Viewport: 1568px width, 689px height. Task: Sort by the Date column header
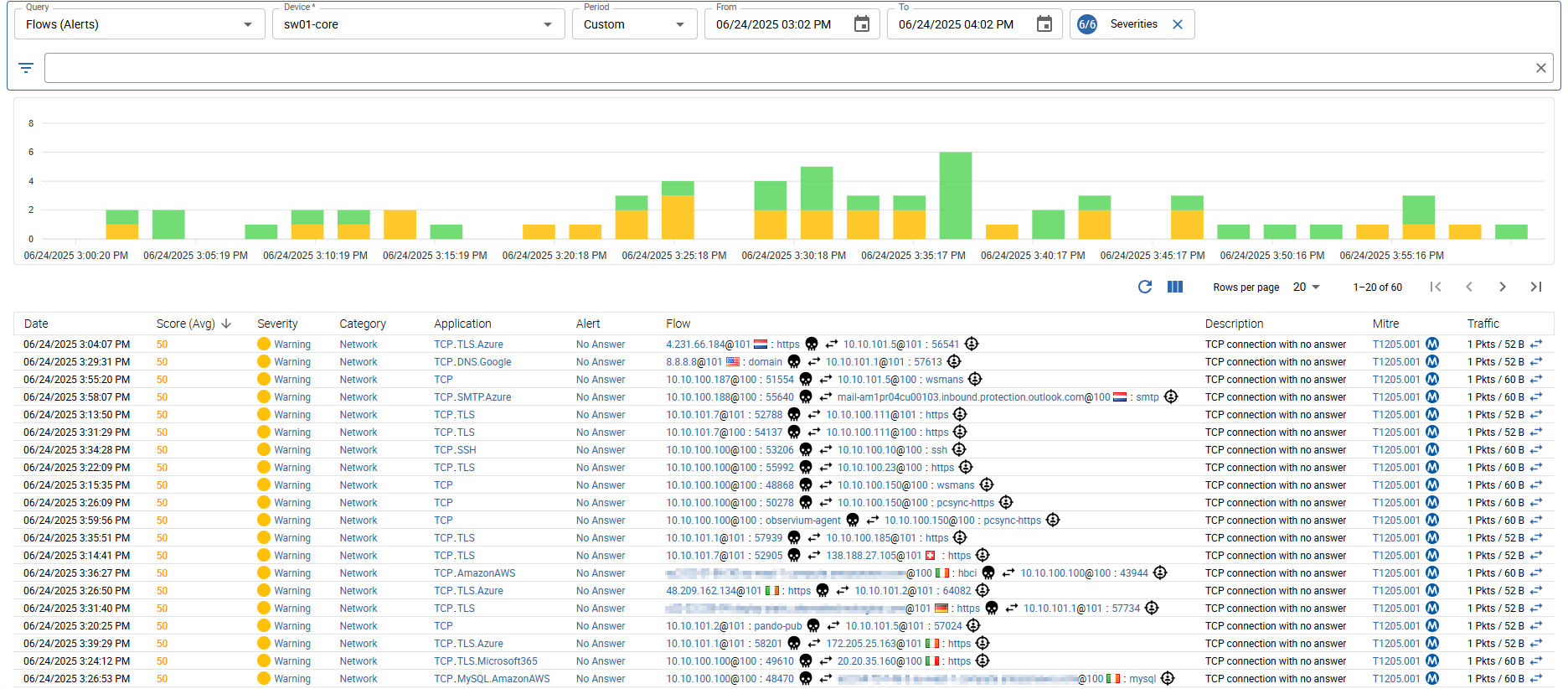[x=36, y=324]
